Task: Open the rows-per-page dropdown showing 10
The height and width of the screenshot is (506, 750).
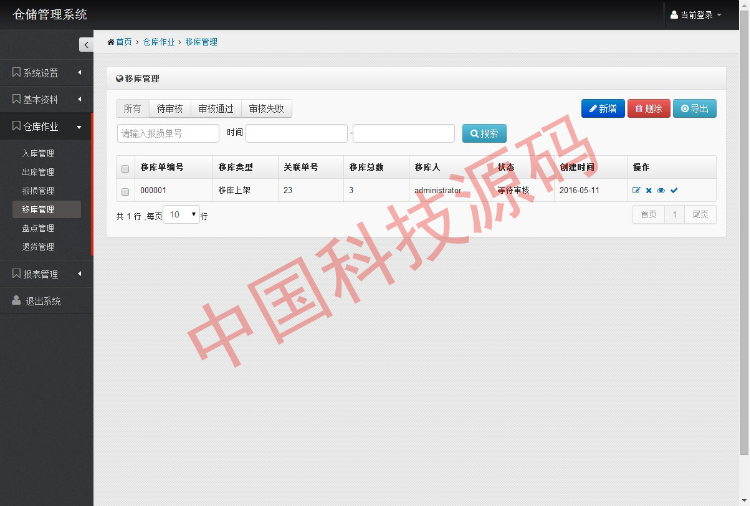Action: click(x=181, y=215)
